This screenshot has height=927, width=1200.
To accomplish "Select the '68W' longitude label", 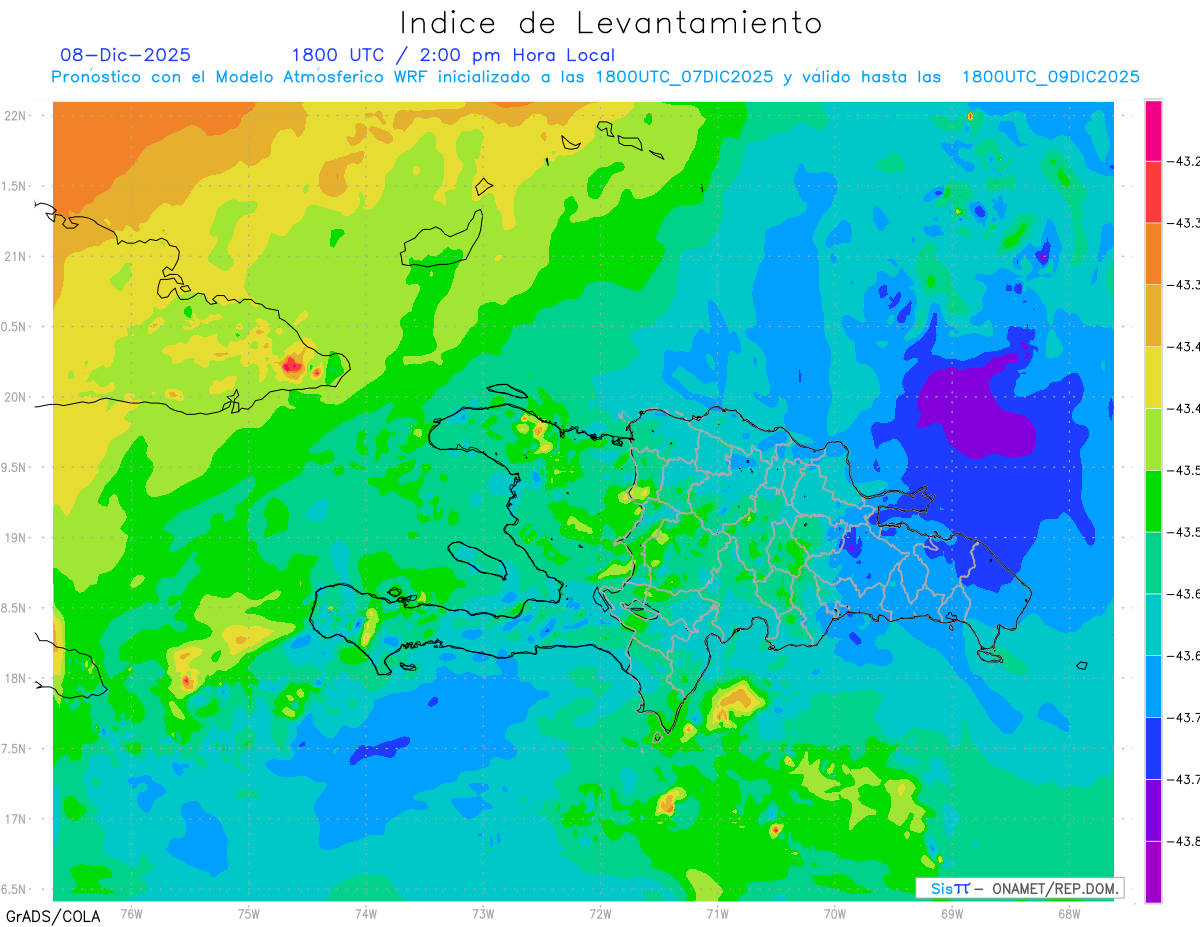I will click(x=1069, y=913).
